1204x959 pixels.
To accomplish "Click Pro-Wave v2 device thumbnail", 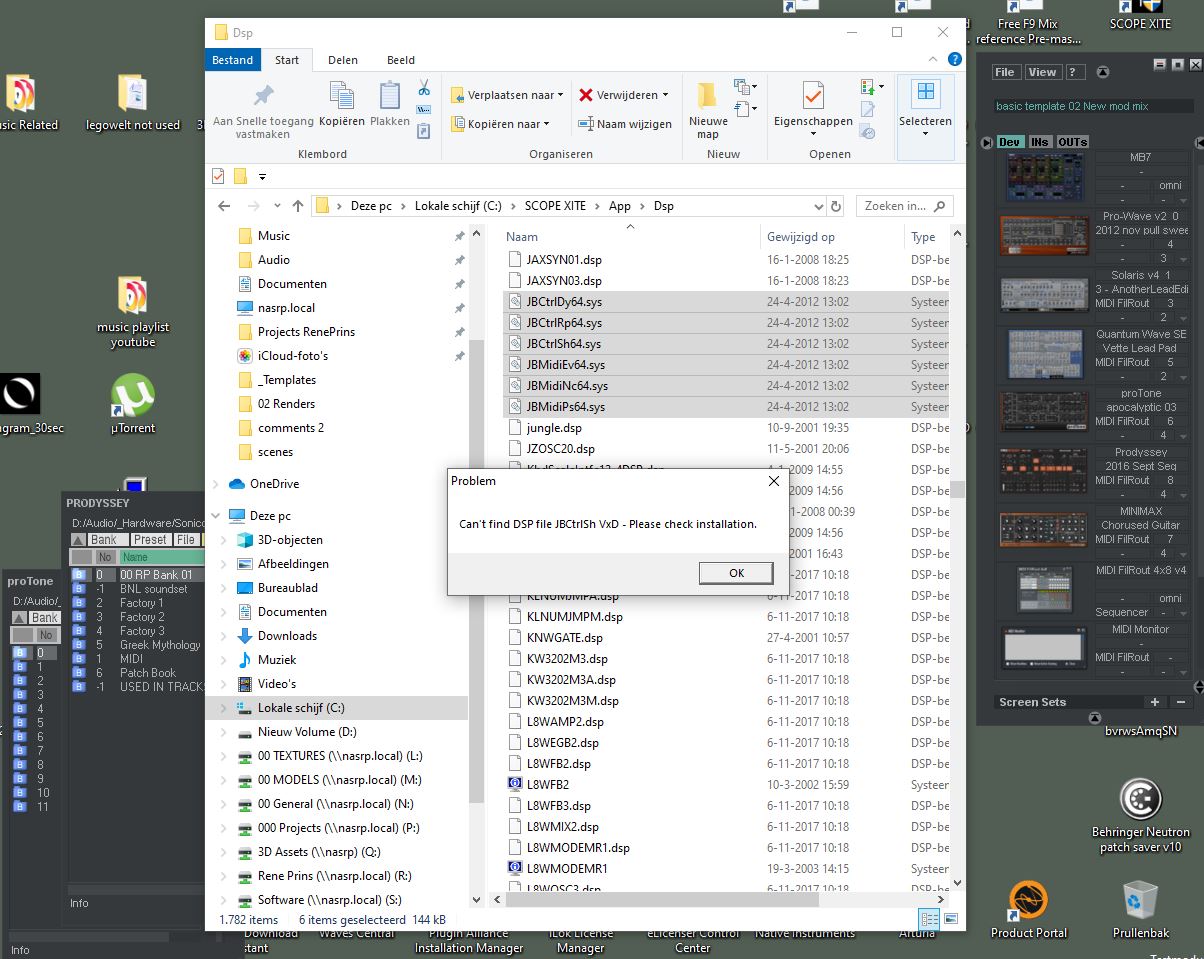I will click(1044, 236).
